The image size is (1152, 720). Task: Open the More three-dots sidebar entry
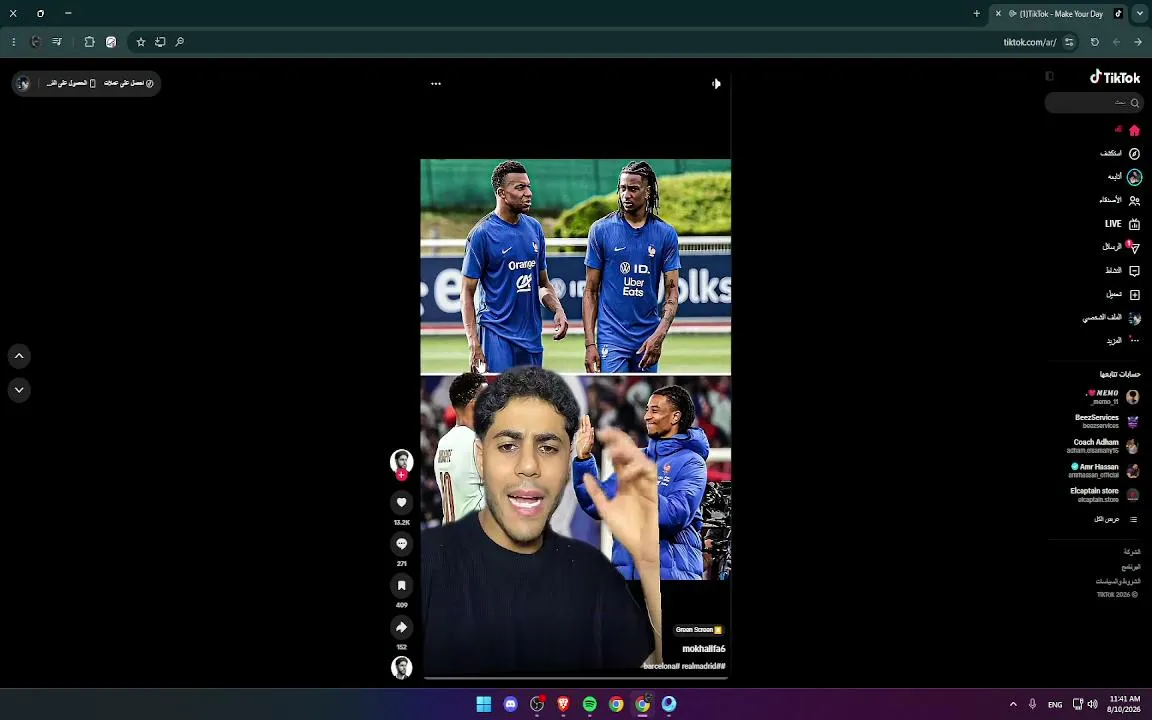coord(1123,341)
